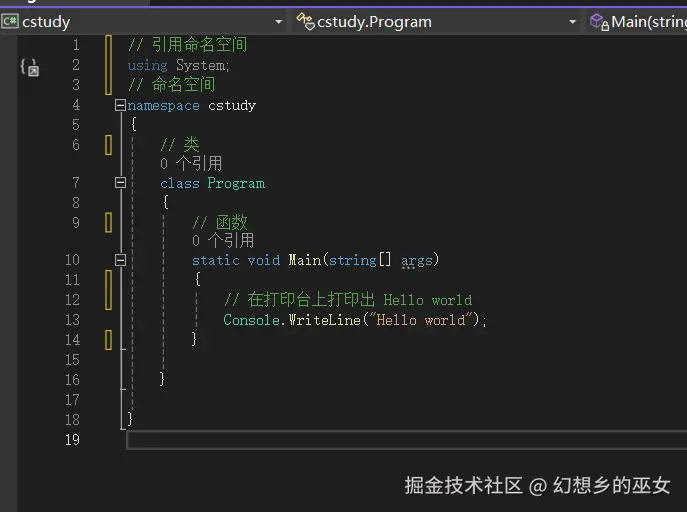Collapse the namespace cstudy block

[120, 105]
